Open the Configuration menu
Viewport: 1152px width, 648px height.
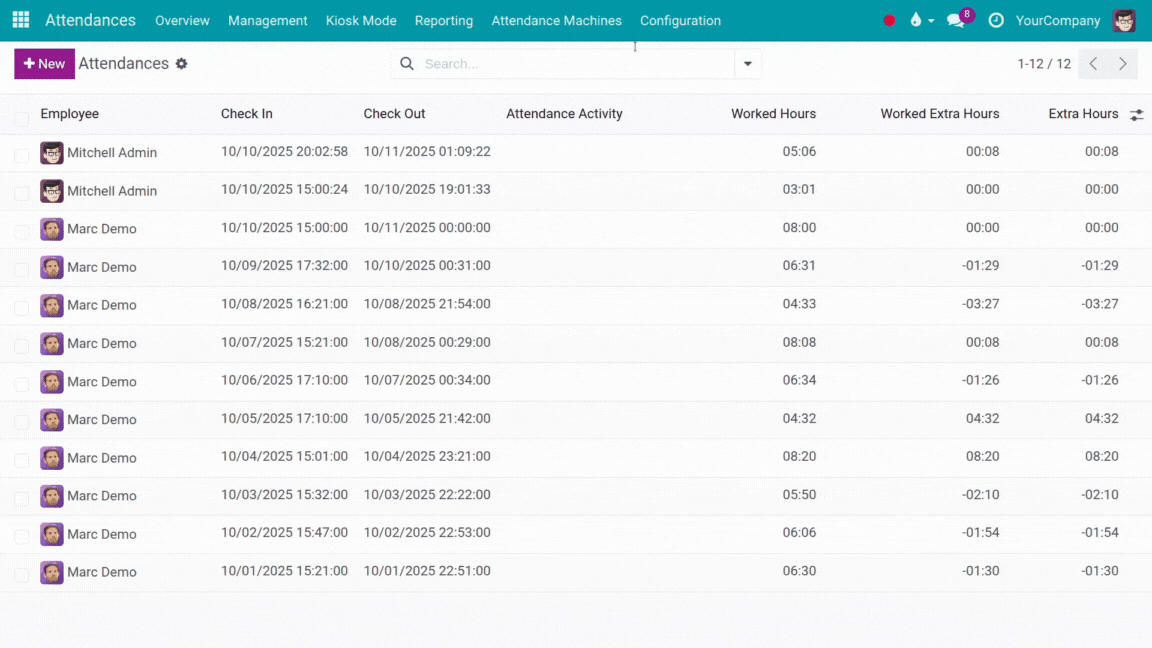click(680, 20)
